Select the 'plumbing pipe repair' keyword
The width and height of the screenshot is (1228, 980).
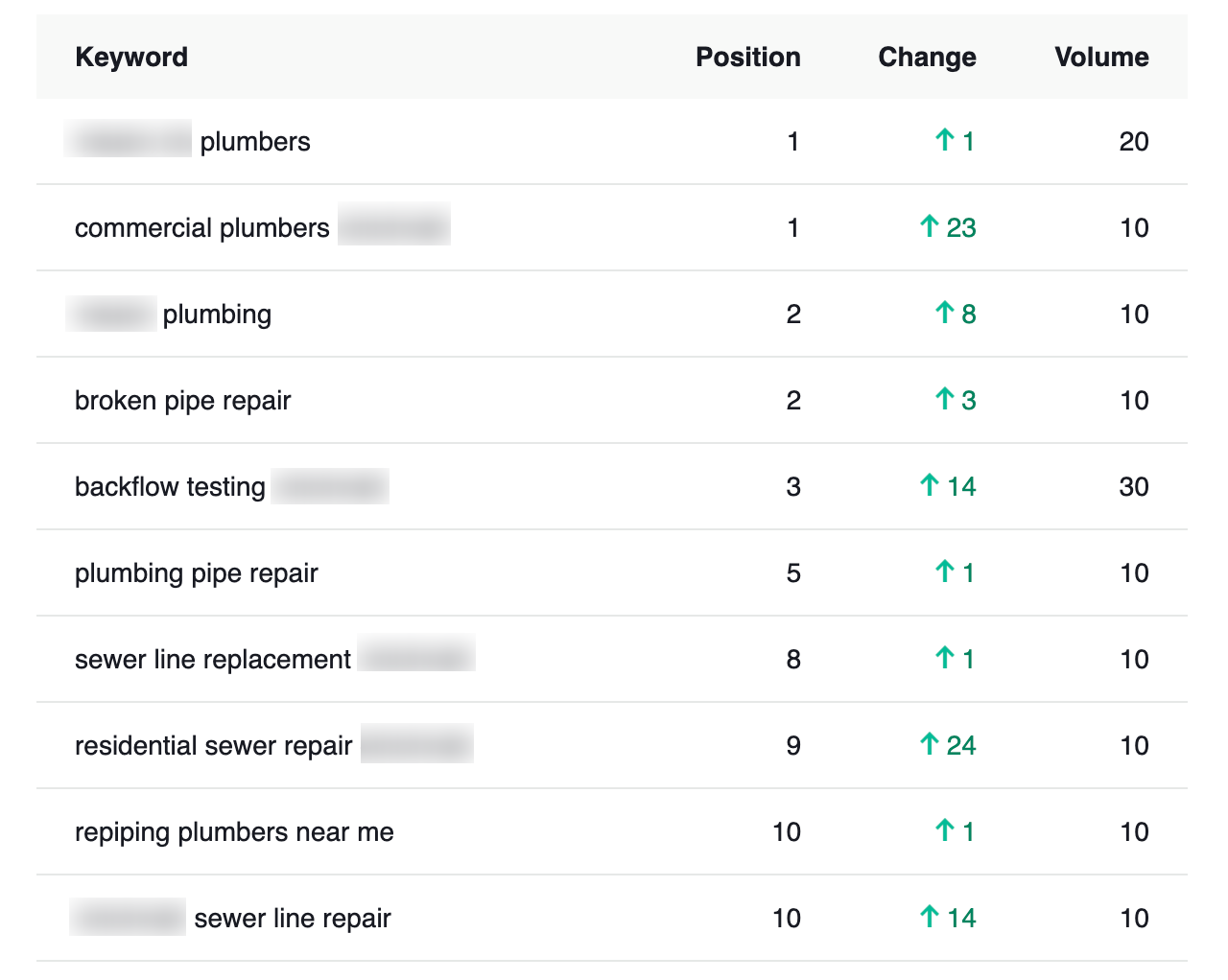(x=196, y=573)
